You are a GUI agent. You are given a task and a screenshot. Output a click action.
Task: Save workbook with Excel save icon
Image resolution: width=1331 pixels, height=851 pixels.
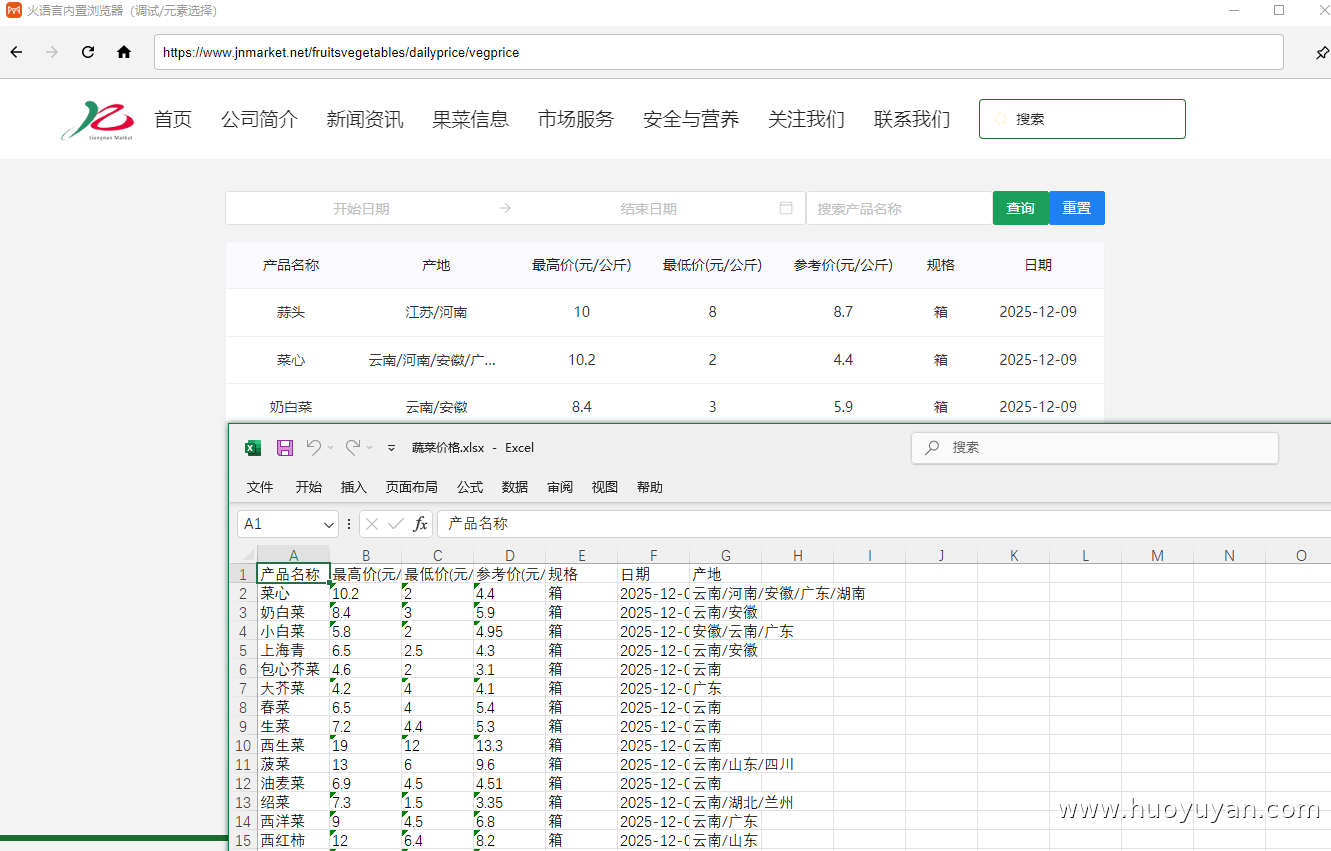point(285,447)
